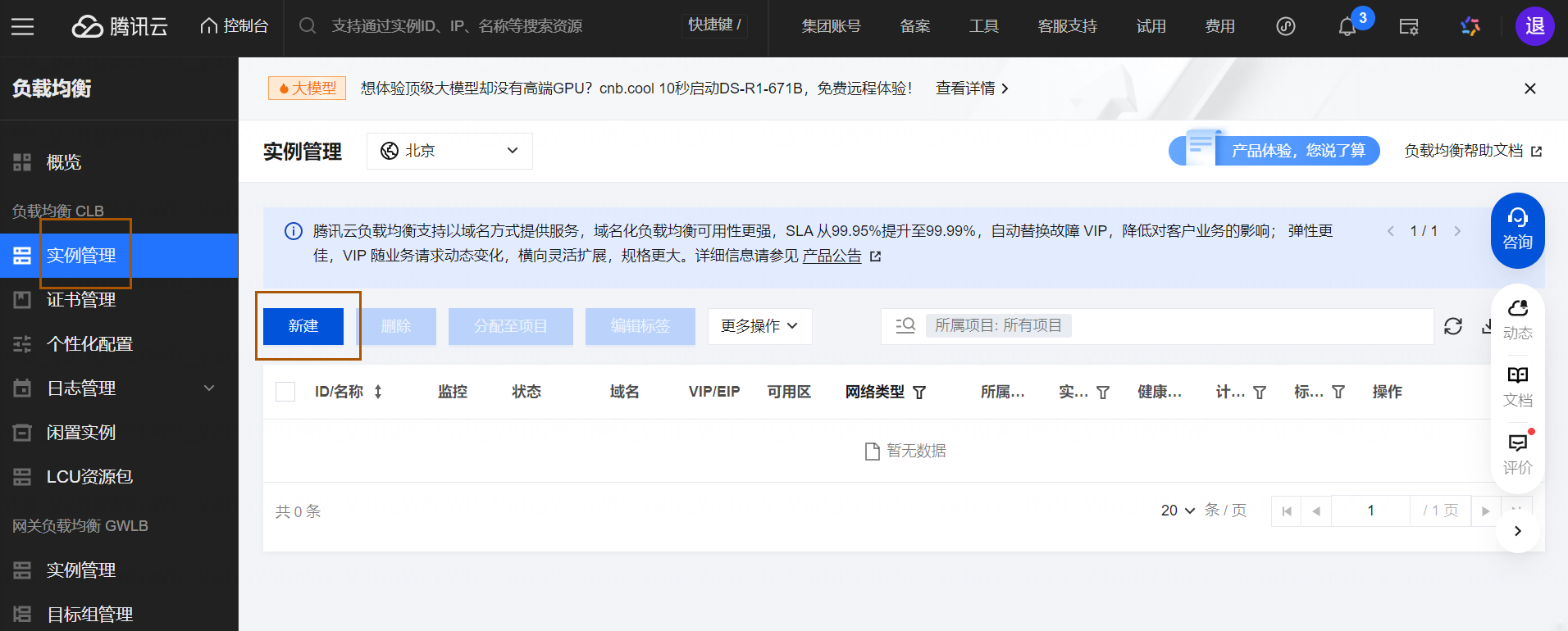Open the 20 per page dropdown
The width and height of the screenshot is (1568, 631).
[x=1178, y=511]
